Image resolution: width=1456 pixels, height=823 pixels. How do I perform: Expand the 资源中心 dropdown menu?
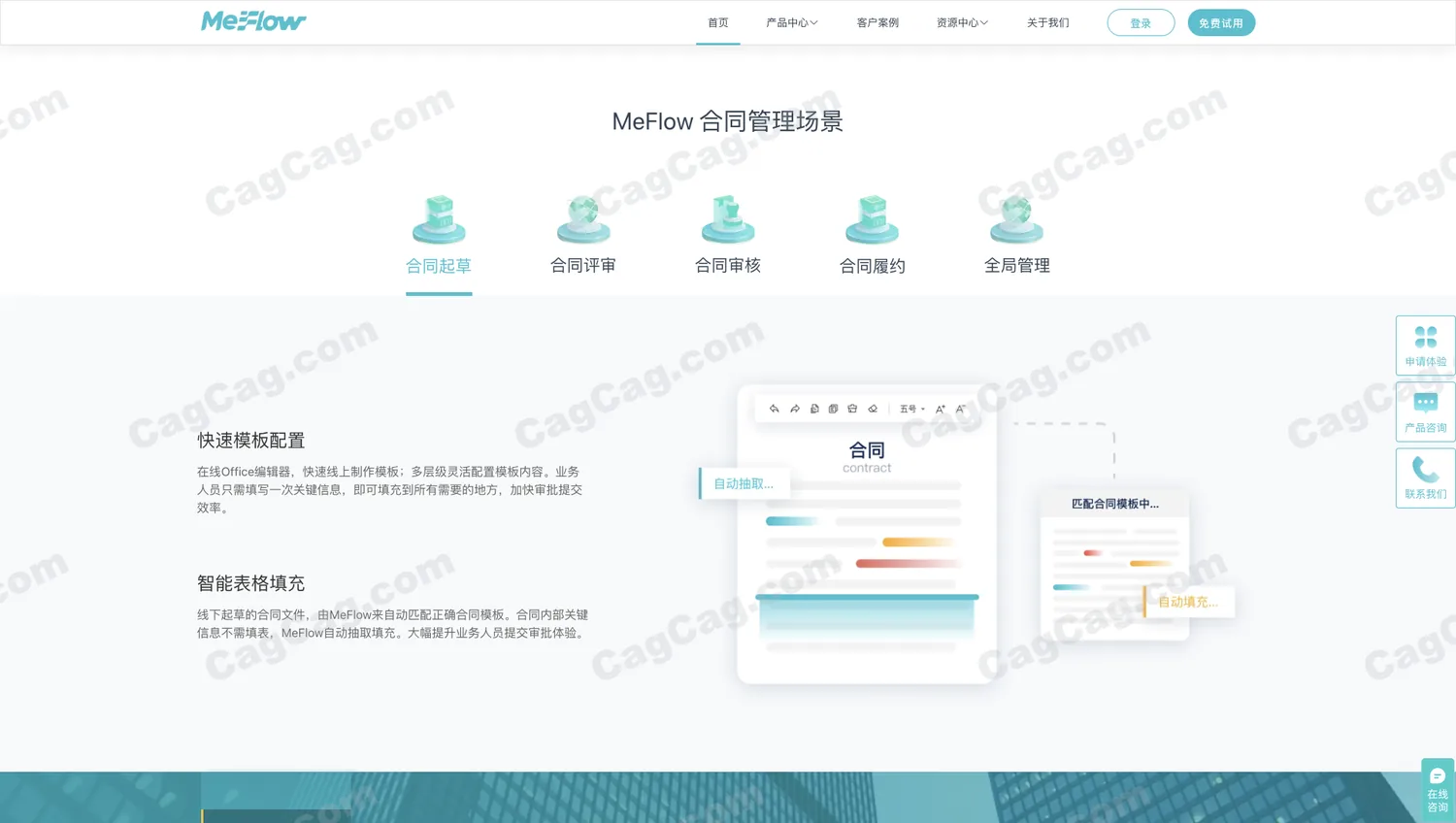(962, 22)
